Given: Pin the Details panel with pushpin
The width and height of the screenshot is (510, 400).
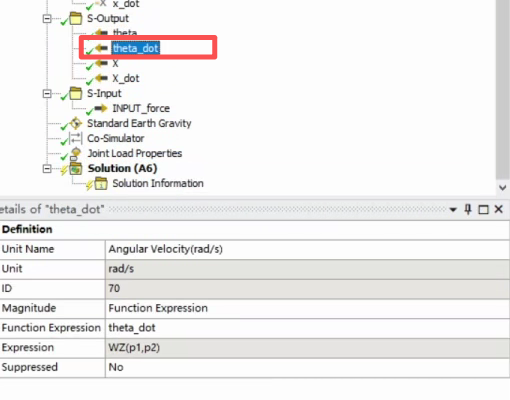Looking at the screenshot, I should tap(468, 209).
